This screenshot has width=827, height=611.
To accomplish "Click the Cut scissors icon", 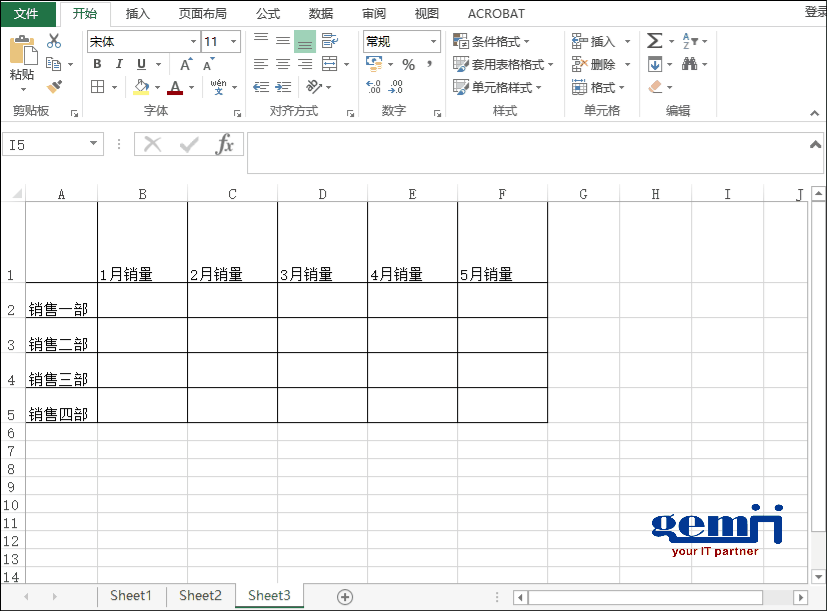I will tap(54, 41).
